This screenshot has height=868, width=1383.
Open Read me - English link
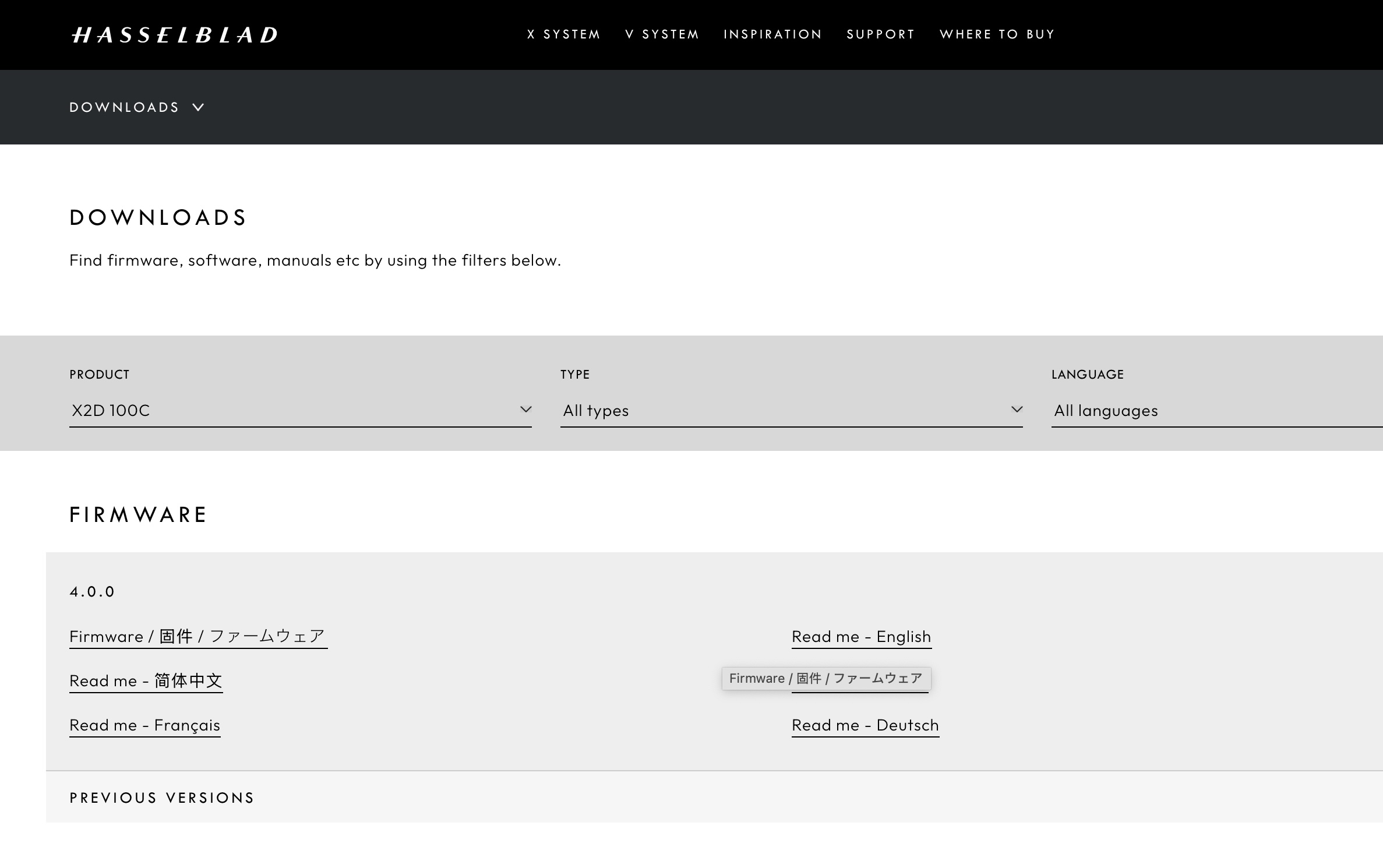point(861,636)
